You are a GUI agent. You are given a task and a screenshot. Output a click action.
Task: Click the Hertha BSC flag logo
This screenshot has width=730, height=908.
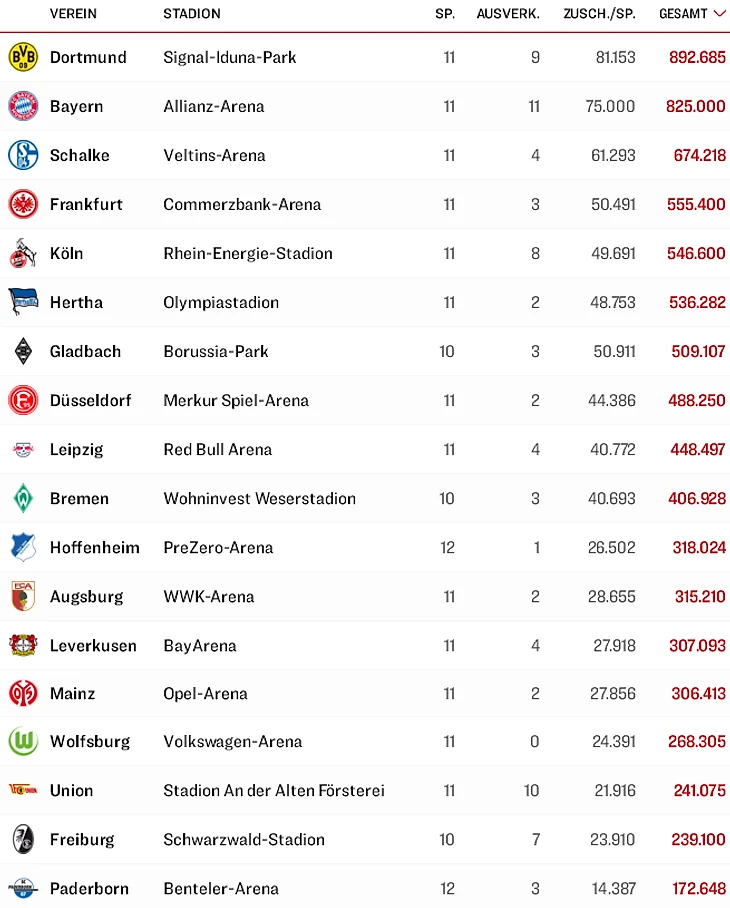click(22, 302)
